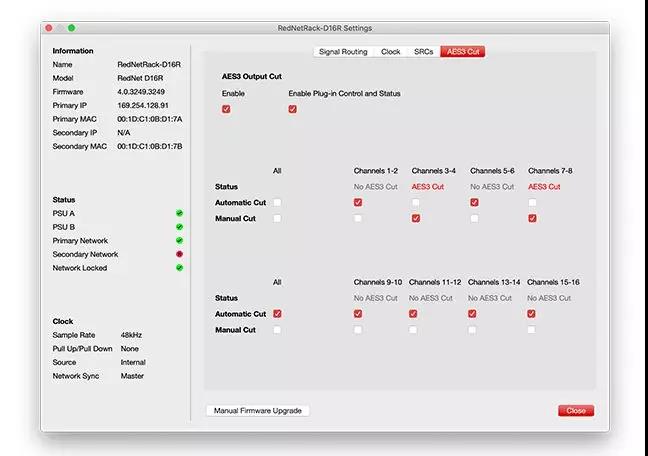This screenshot has width=648, height=456.
Task: Check Manual Cut for Channels 13-14
Action: tap(472, 330)
